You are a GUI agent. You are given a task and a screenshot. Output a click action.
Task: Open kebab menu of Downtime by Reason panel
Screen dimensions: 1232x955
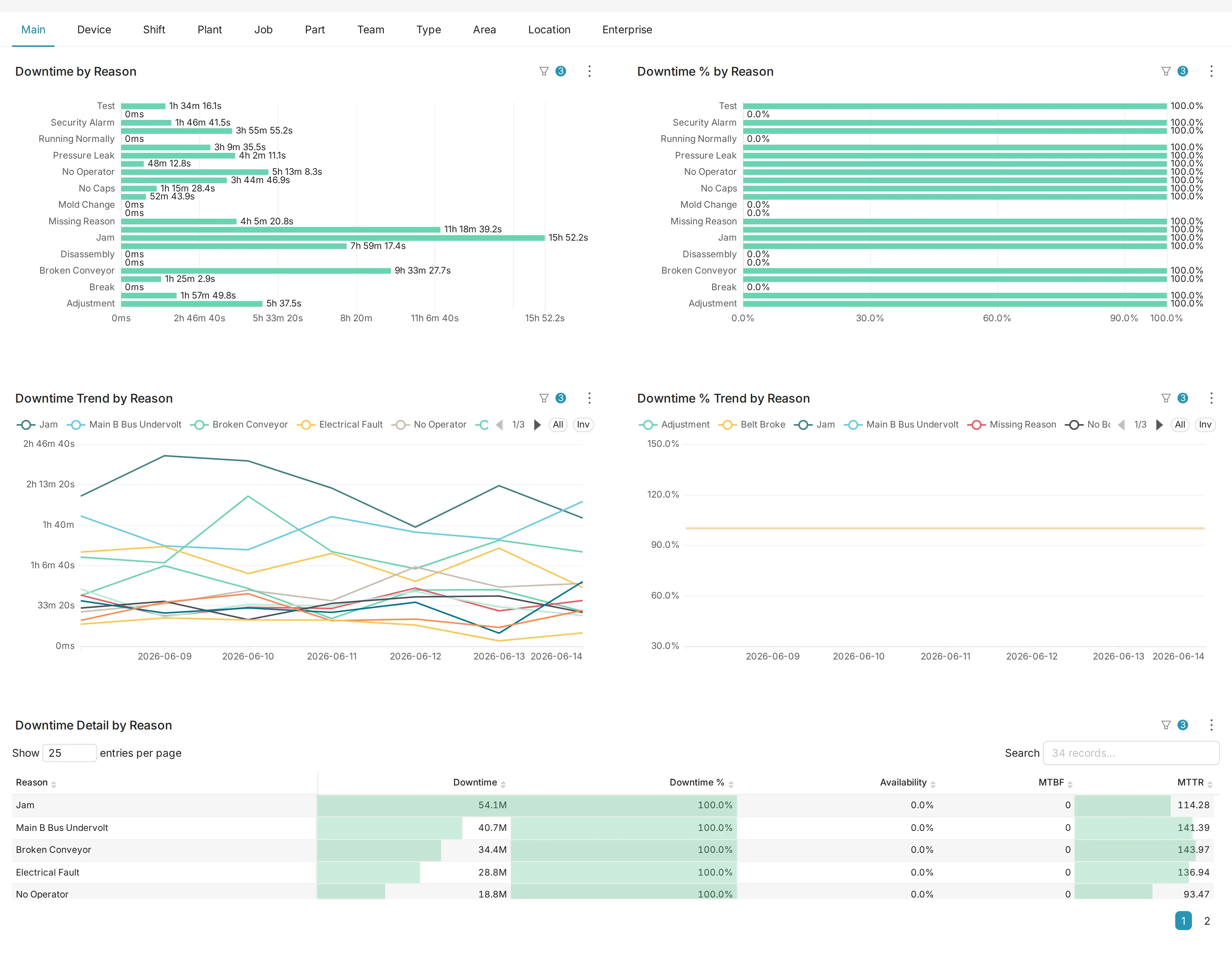click(x=590, y=71)
